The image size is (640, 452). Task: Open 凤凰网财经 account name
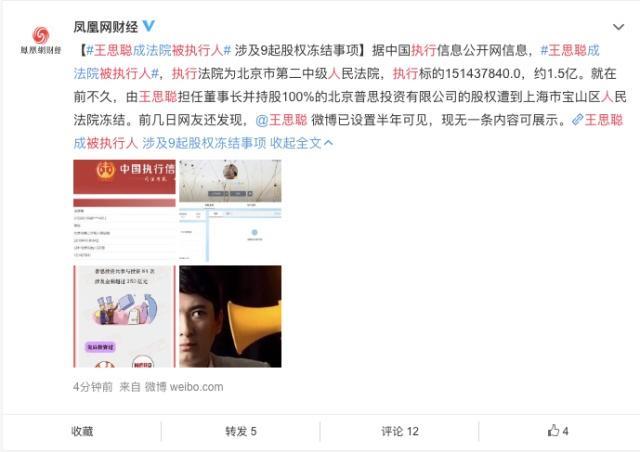pos(106,27)
